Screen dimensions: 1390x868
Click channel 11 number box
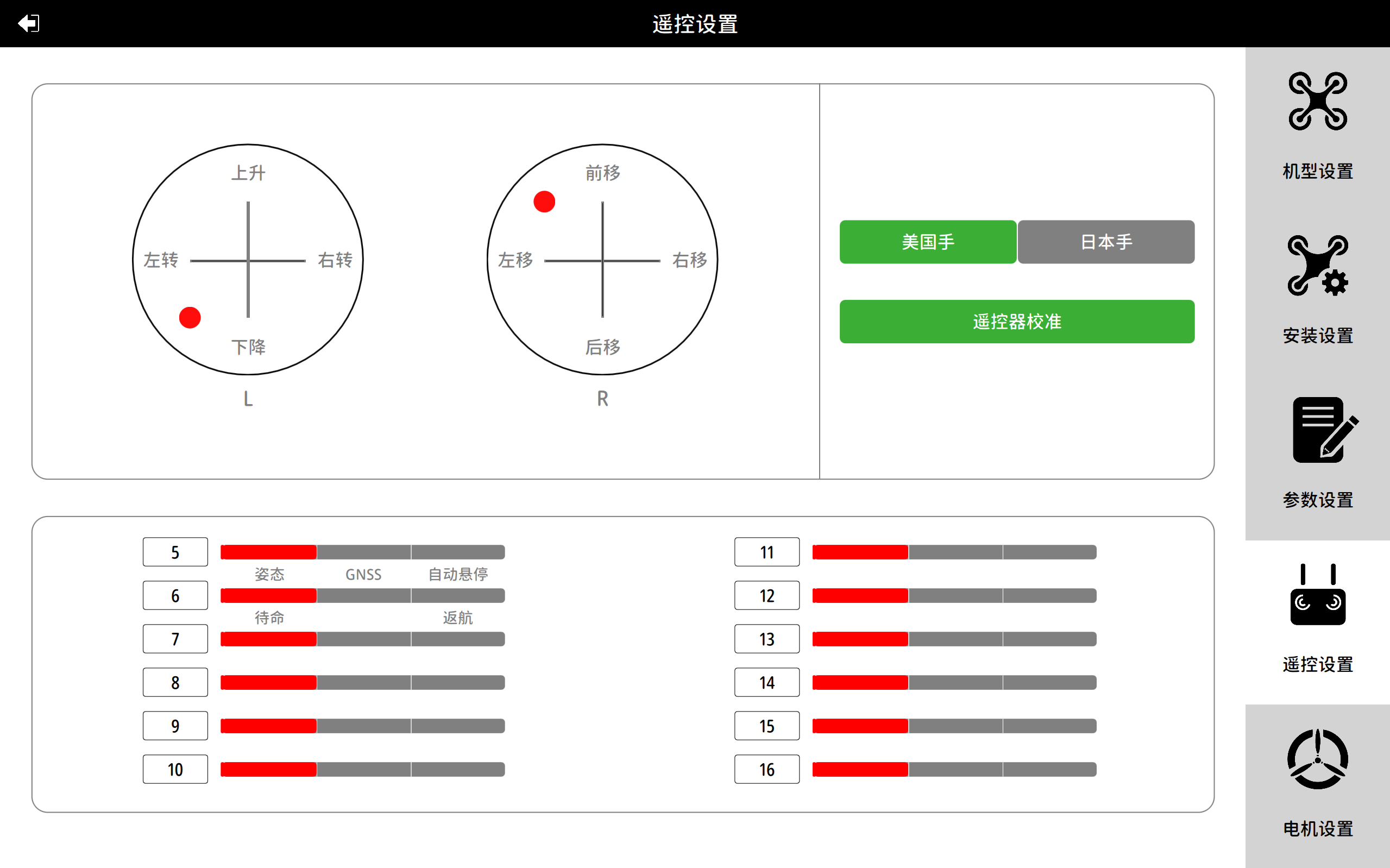coord(767,552)
